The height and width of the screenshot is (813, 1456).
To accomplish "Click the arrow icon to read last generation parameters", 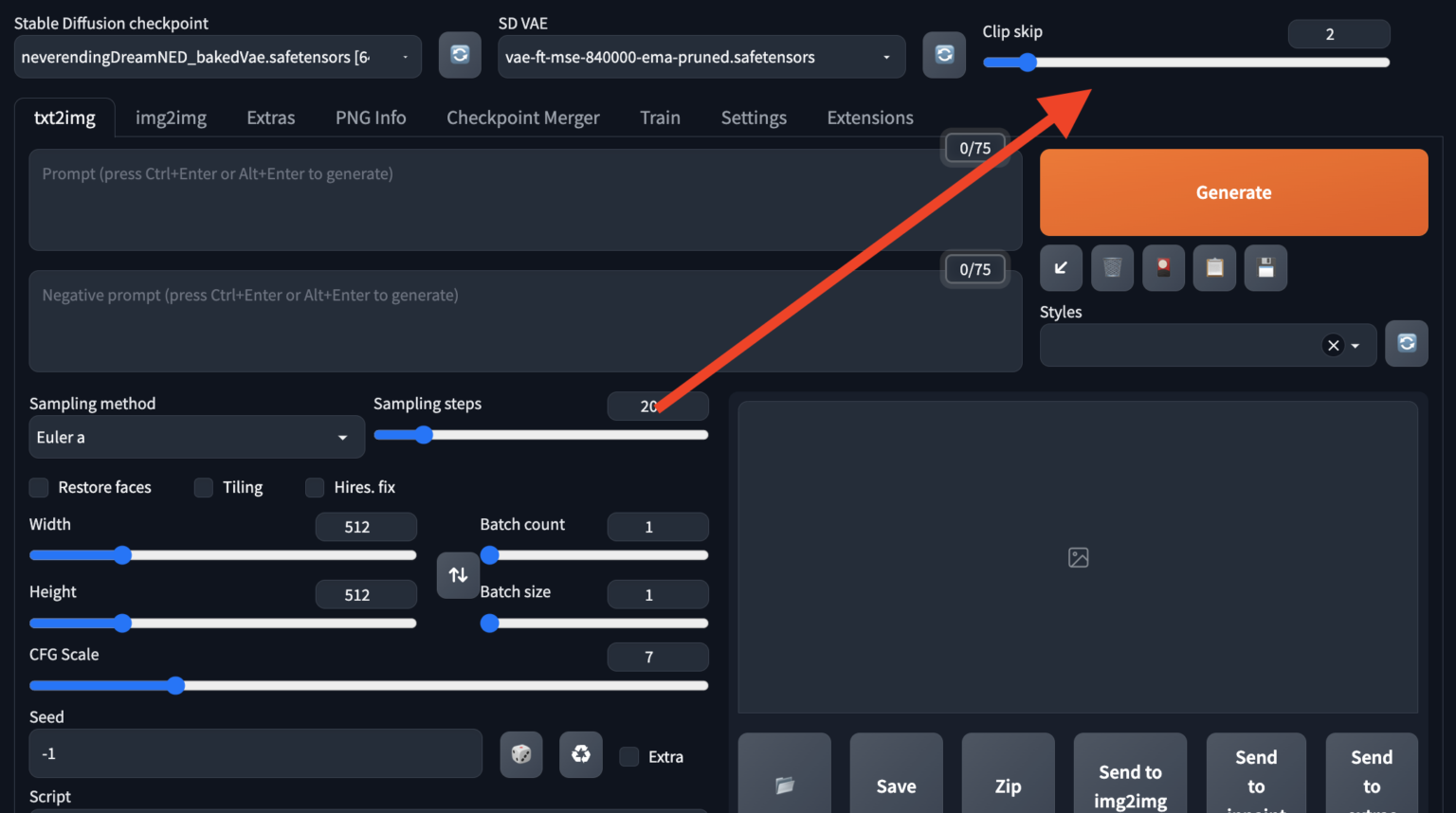I will pos(1061,268).
